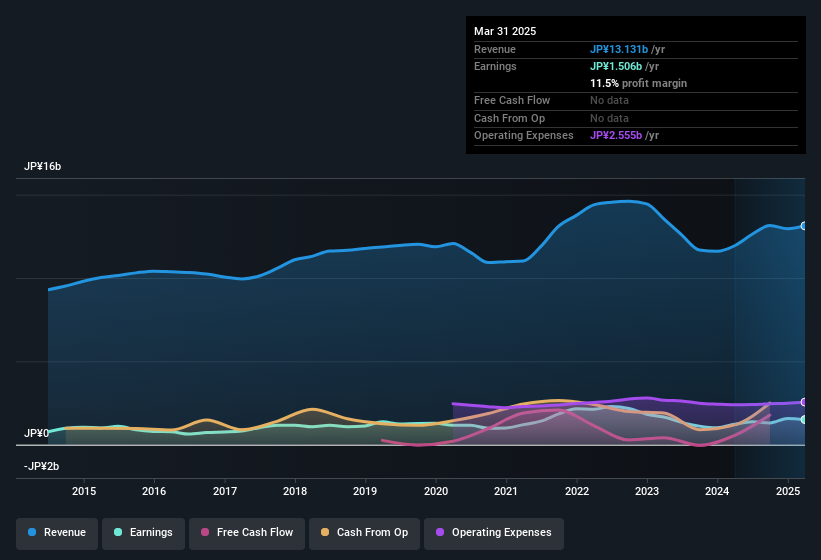Click the -JP¥2b y-axis label

(x=41, y=466)
